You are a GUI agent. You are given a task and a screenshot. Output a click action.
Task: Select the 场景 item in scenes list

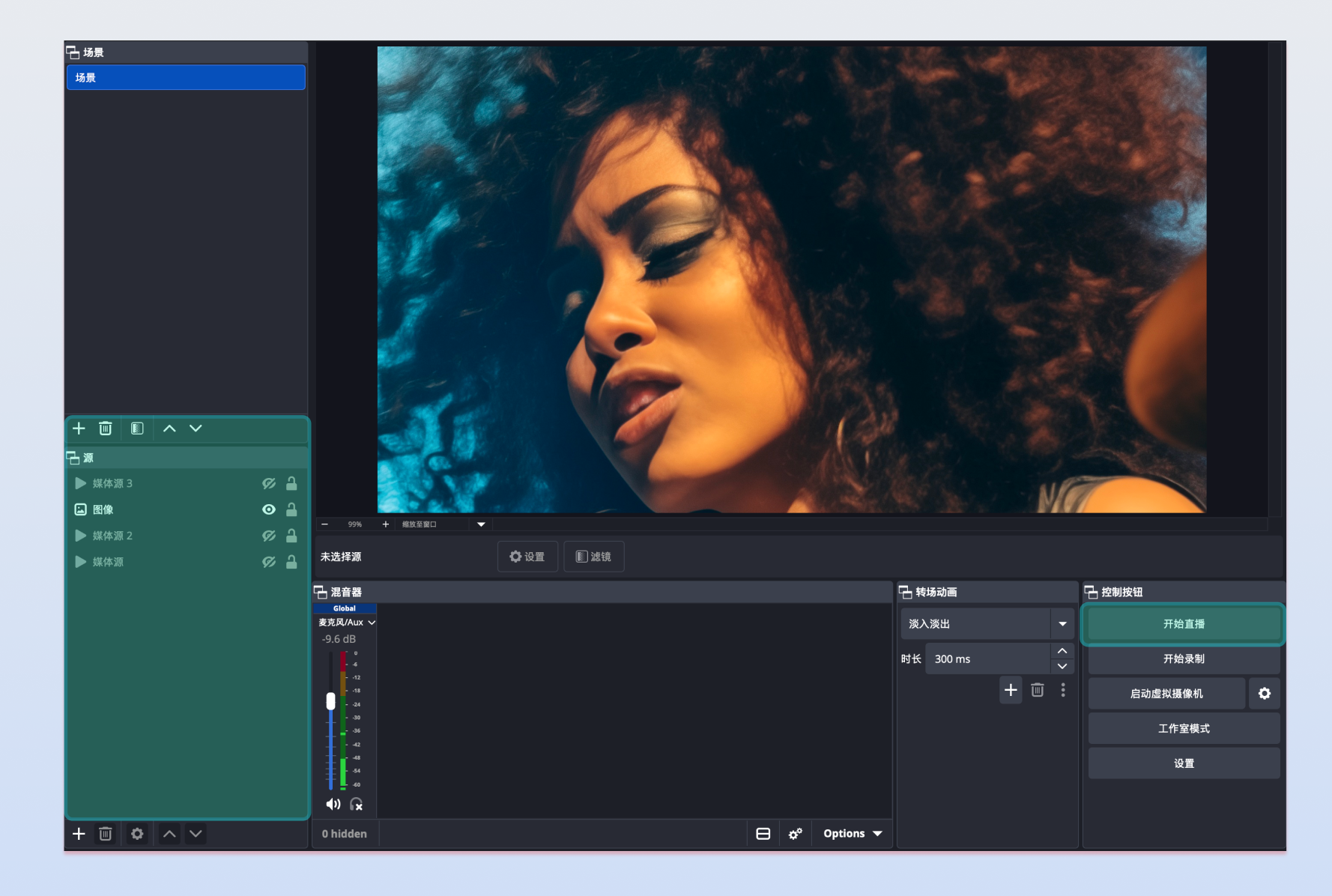(186, 78)
